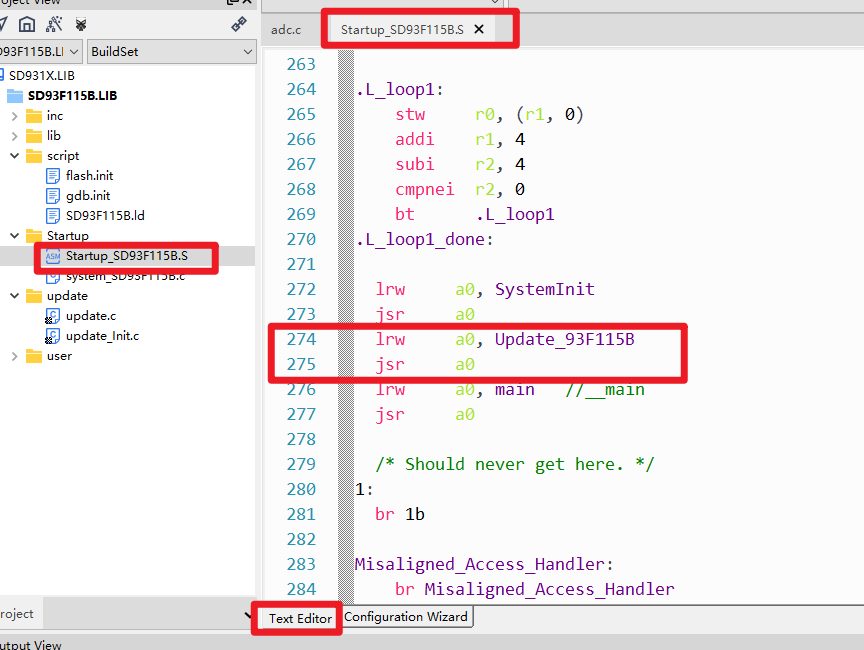864x650 pixels.
Task: Open update.c source file
Action: click(90, 316)
